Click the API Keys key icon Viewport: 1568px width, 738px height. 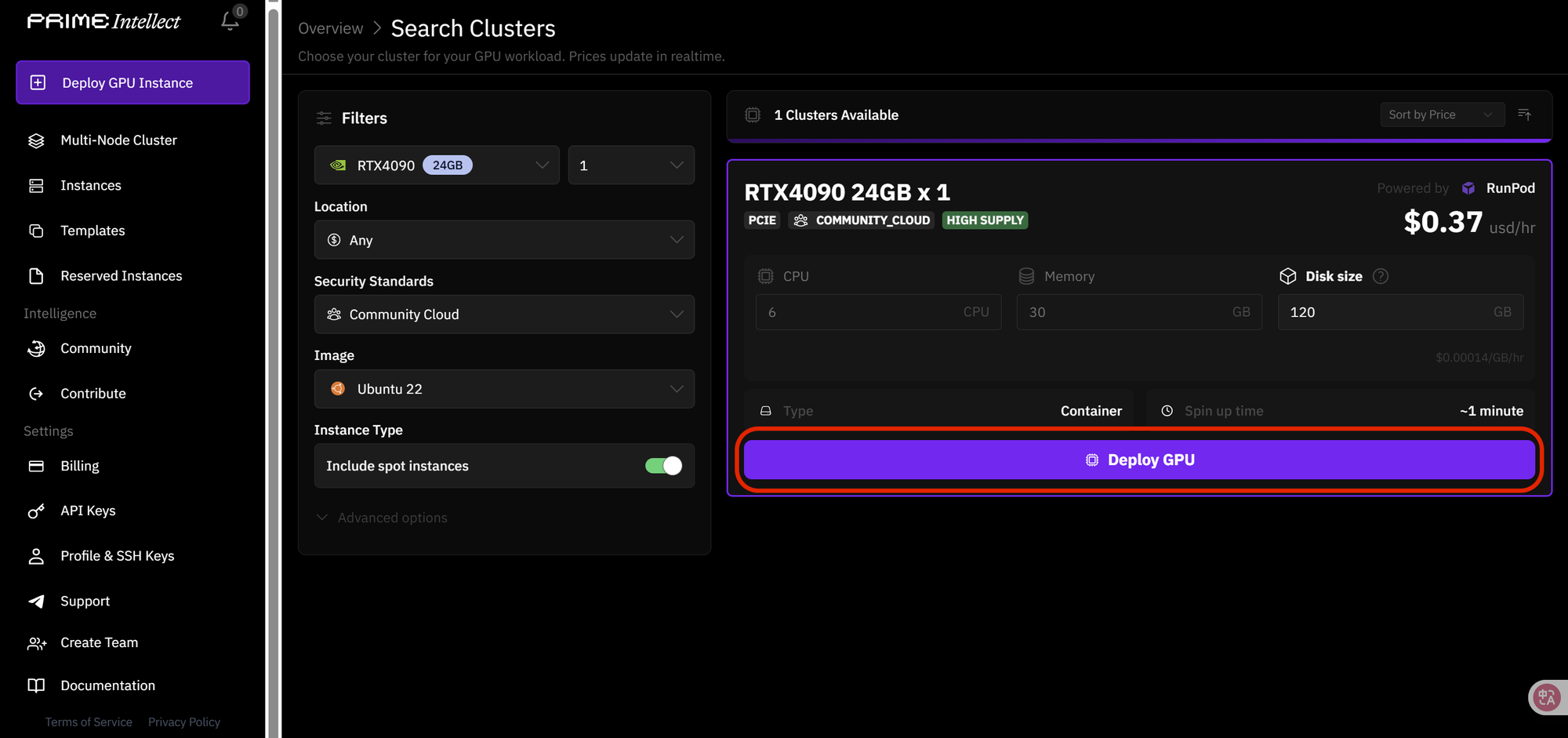(x=36, y=511)
